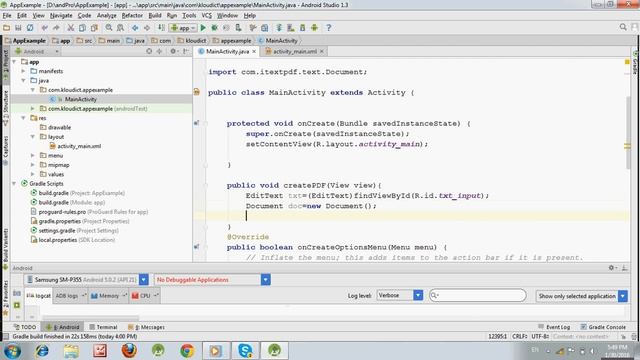Click the Cut scissors icon
The image size is (640, 360).
tap(71, 28)
